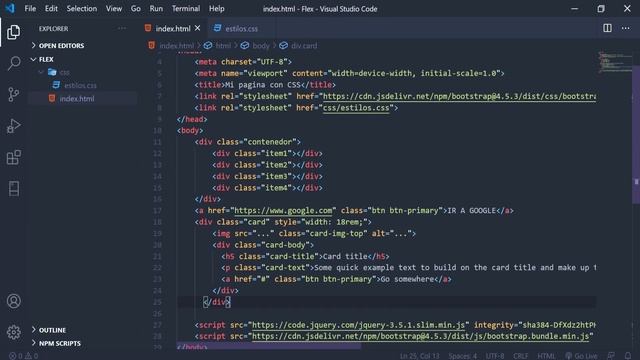Image resolution: width=640 pixels, height=360 pixels.
Task: Open the Extensions view
Action: pos(13,157)
